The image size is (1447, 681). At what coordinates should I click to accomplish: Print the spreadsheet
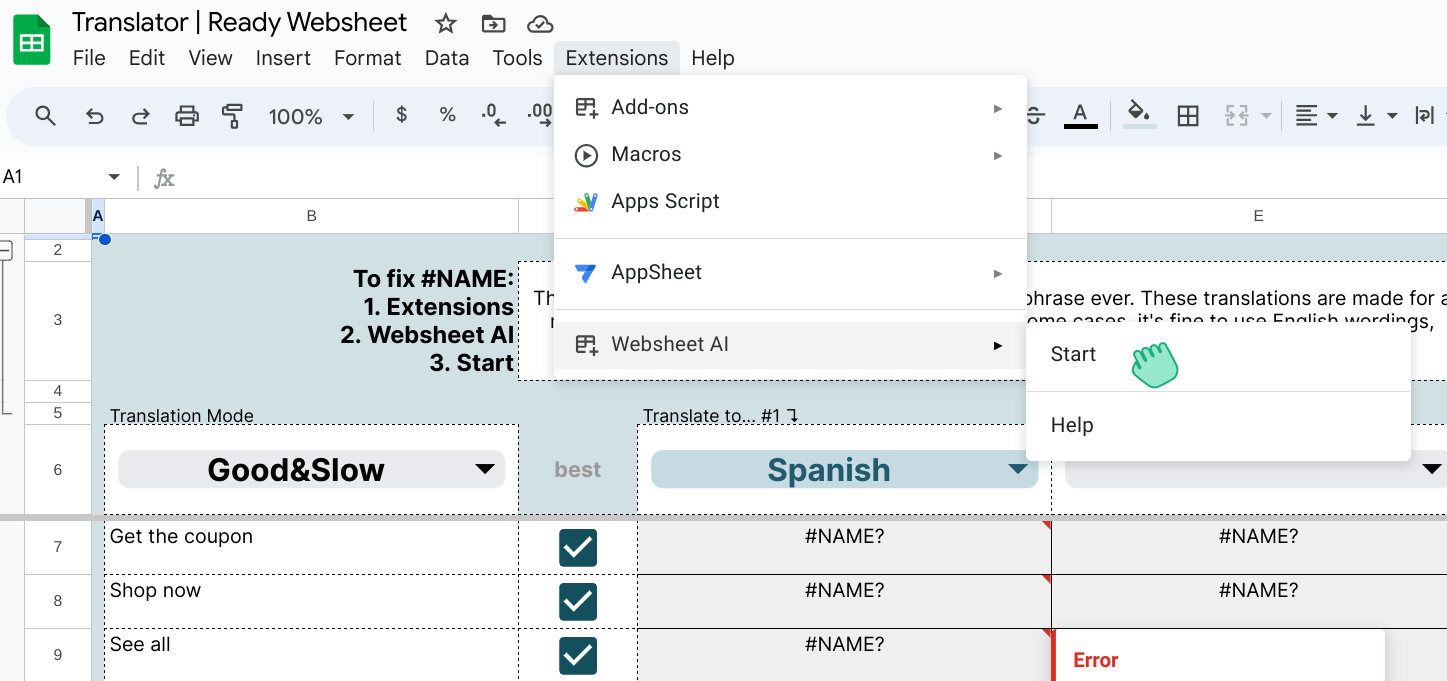(187, 116)
